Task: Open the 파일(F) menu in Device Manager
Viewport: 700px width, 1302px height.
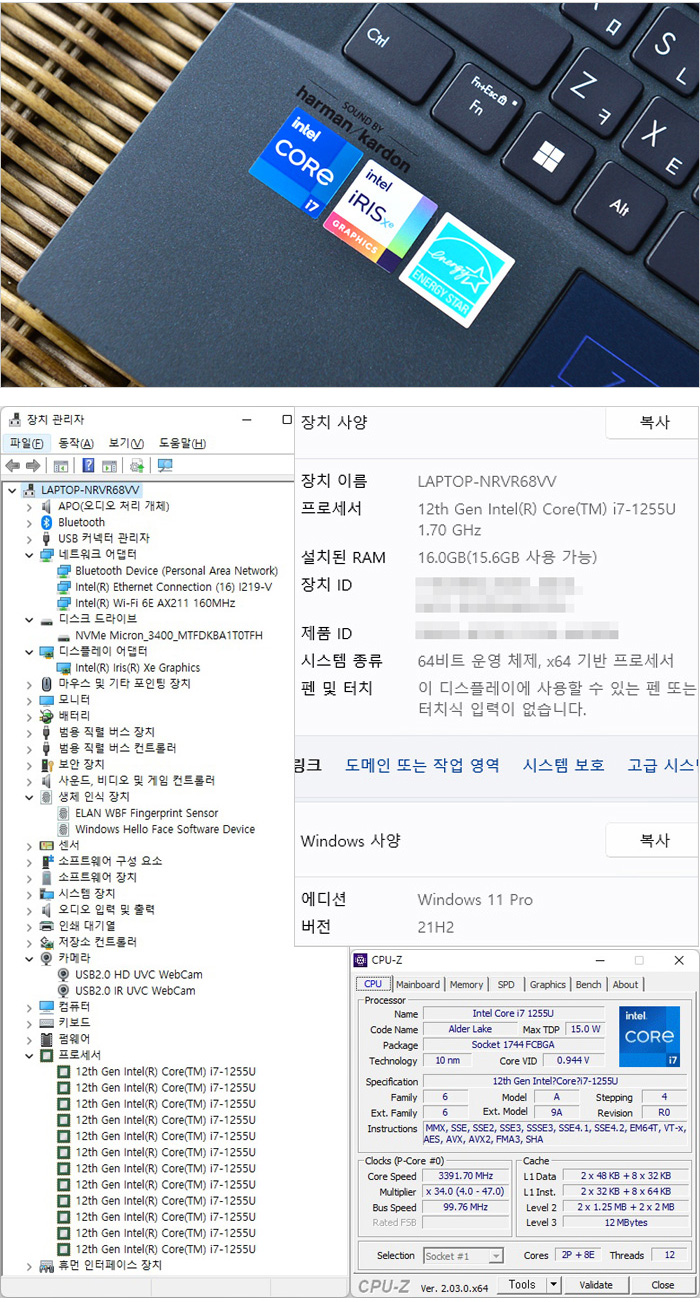Action: pos(27,443)
